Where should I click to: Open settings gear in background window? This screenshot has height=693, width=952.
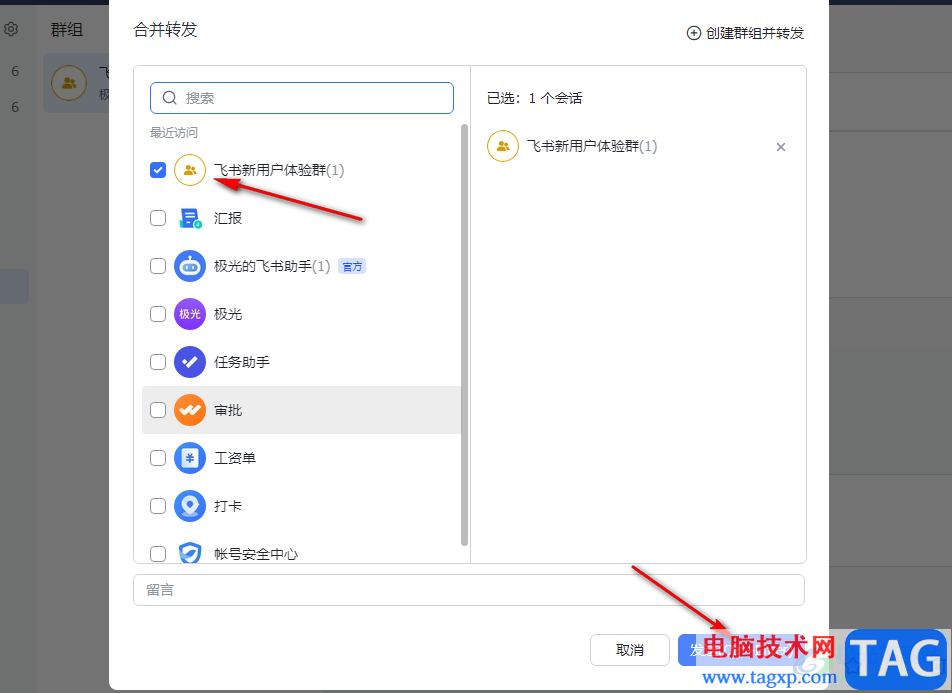point(11,29)
